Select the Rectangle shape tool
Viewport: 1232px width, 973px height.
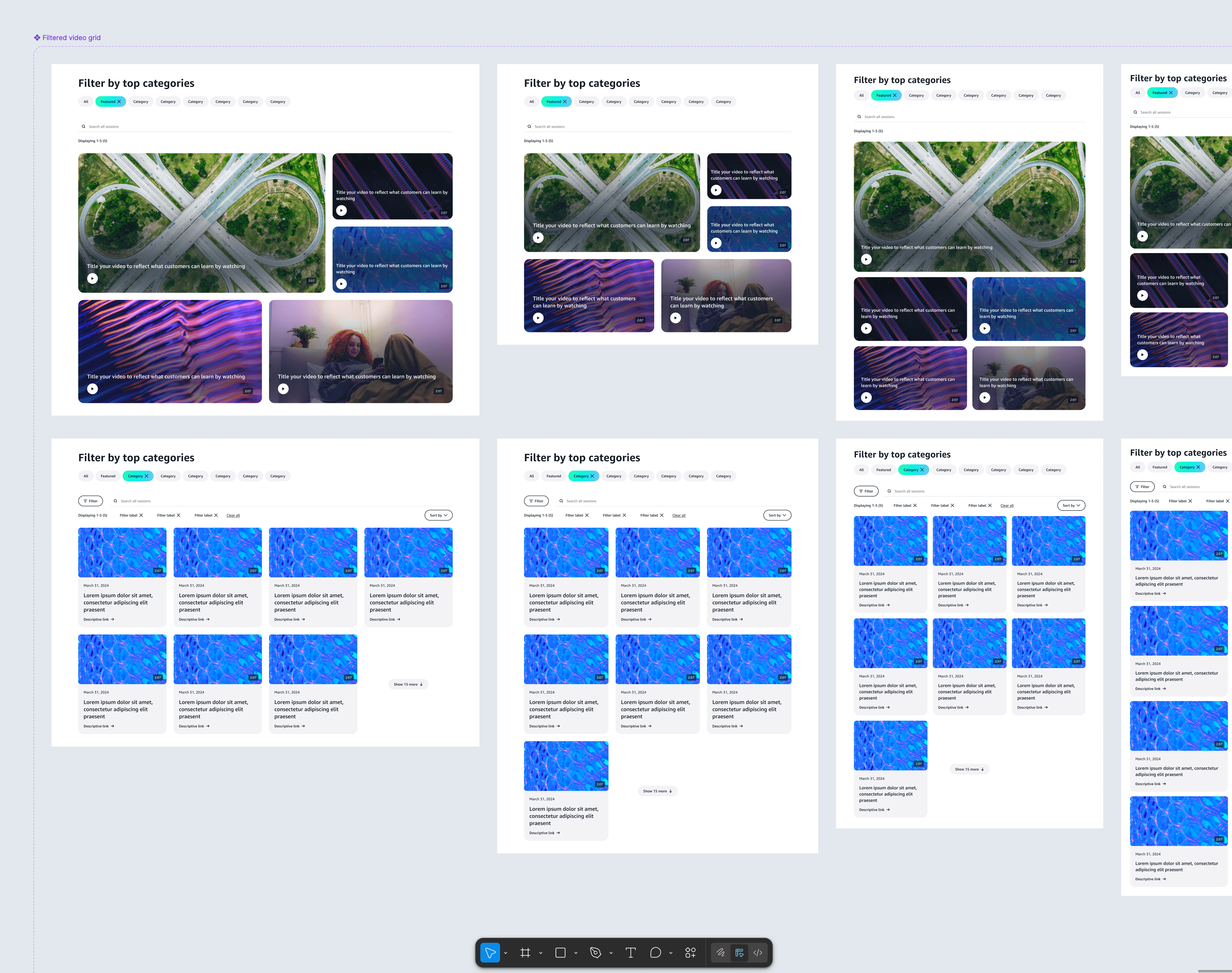pos(561,952)
